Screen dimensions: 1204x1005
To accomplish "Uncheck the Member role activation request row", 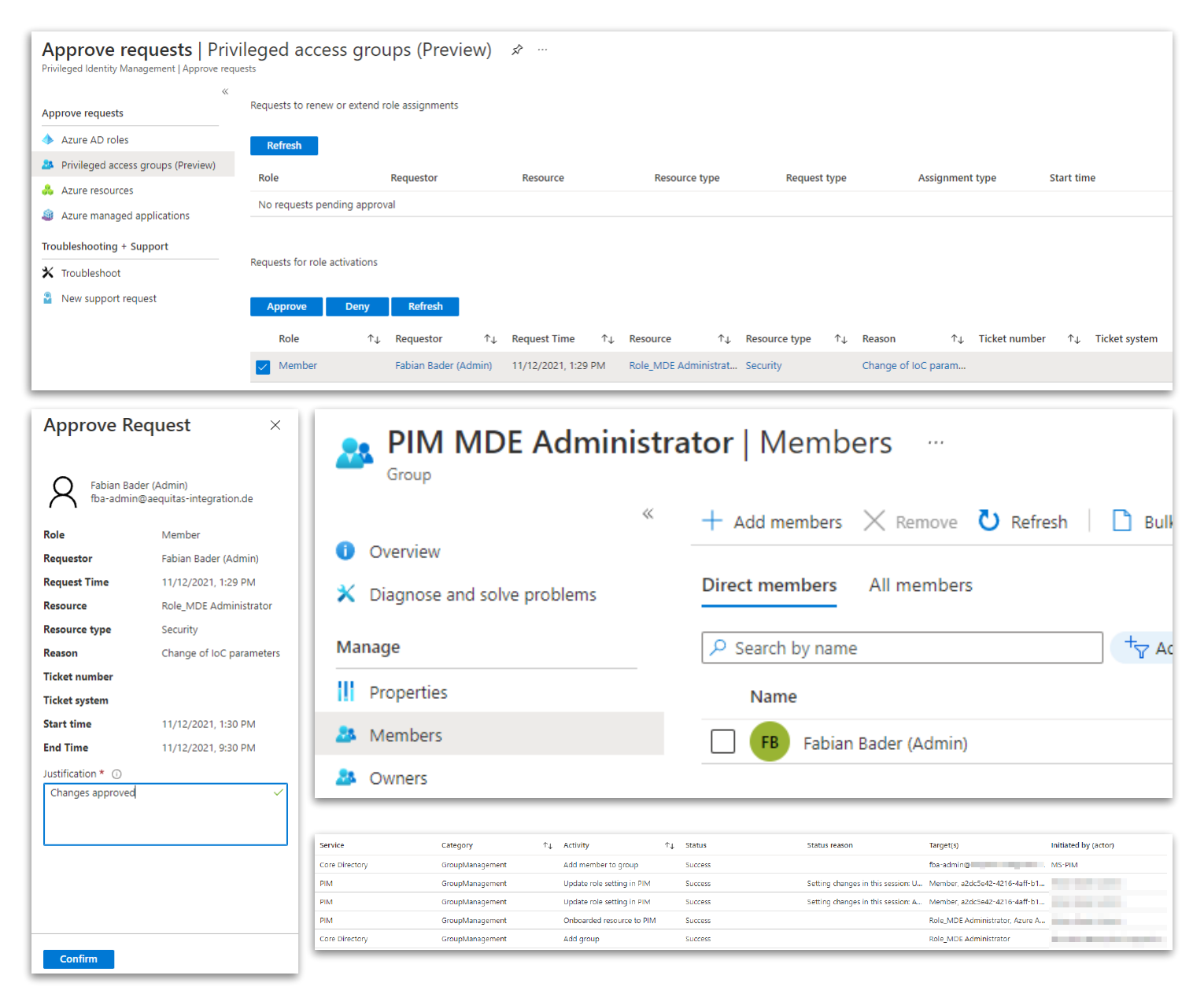I will point(263,367).
